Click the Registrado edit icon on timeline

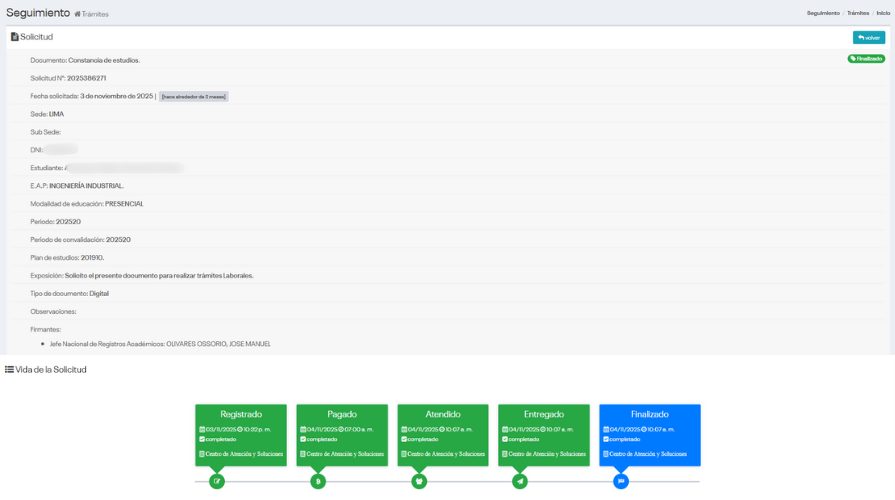tap(217, 481)
